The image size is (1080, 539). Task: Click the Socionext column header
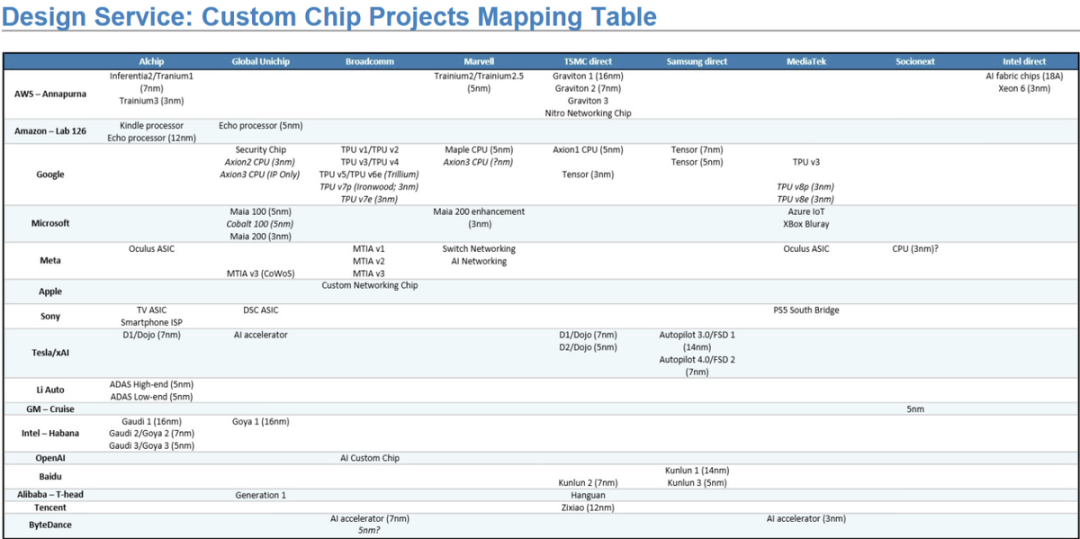pos(915,62)
